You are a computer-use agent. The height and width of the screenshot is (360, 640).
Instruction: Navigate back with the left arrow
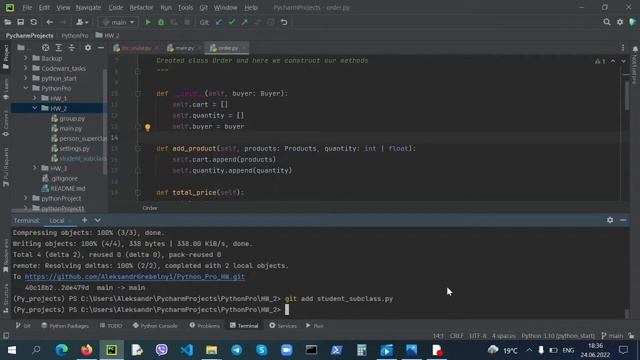49,22
